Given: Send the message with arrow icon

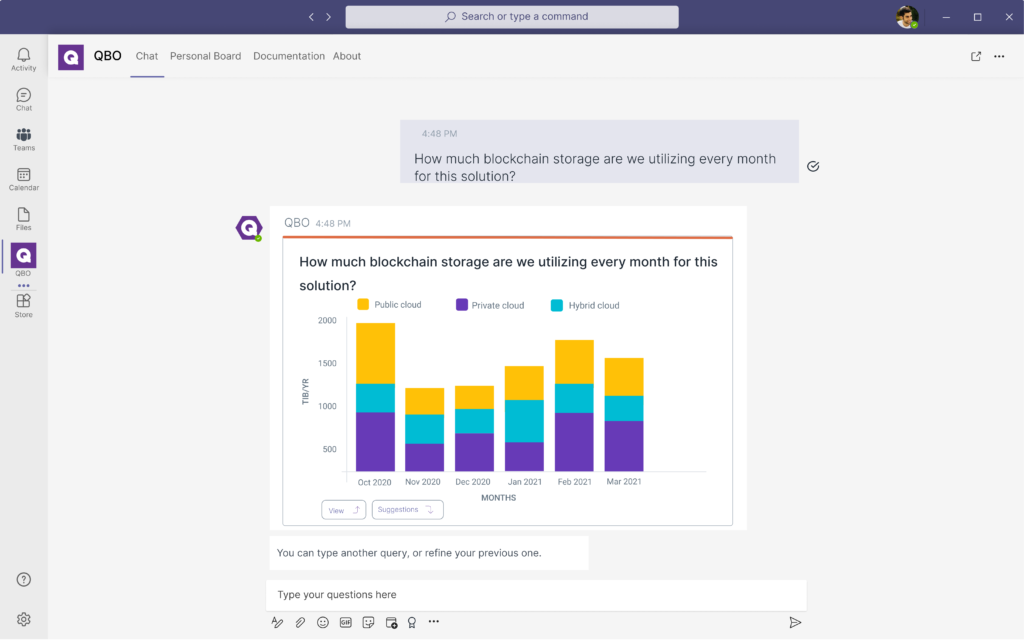Looking at the screenshot, I should (795, 622).
